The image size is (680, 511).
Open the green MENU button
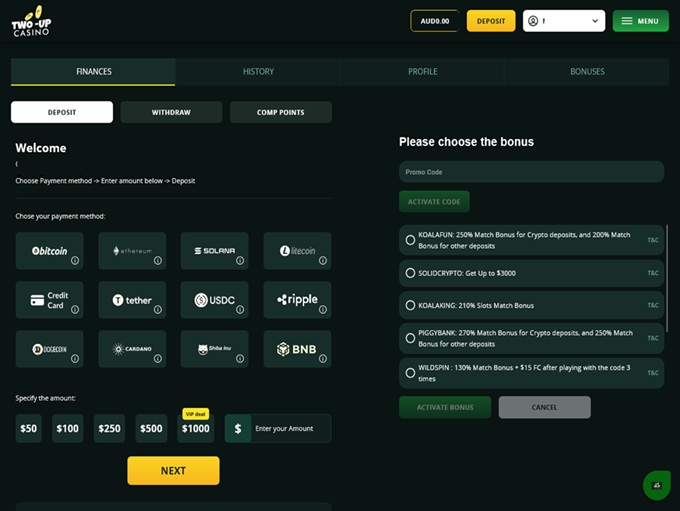tap(640, 21)
